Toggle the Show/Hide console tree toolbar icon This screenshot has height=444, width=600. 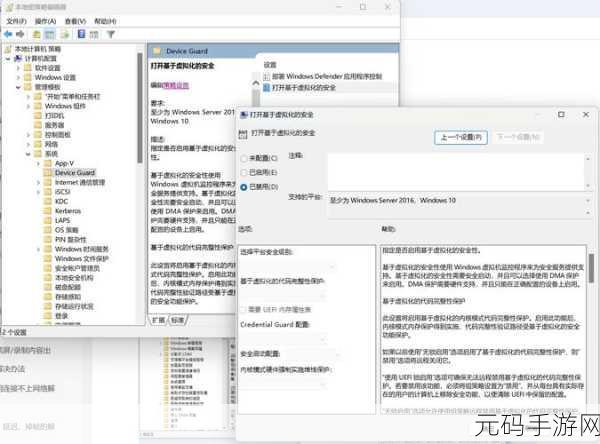[50, 34]
